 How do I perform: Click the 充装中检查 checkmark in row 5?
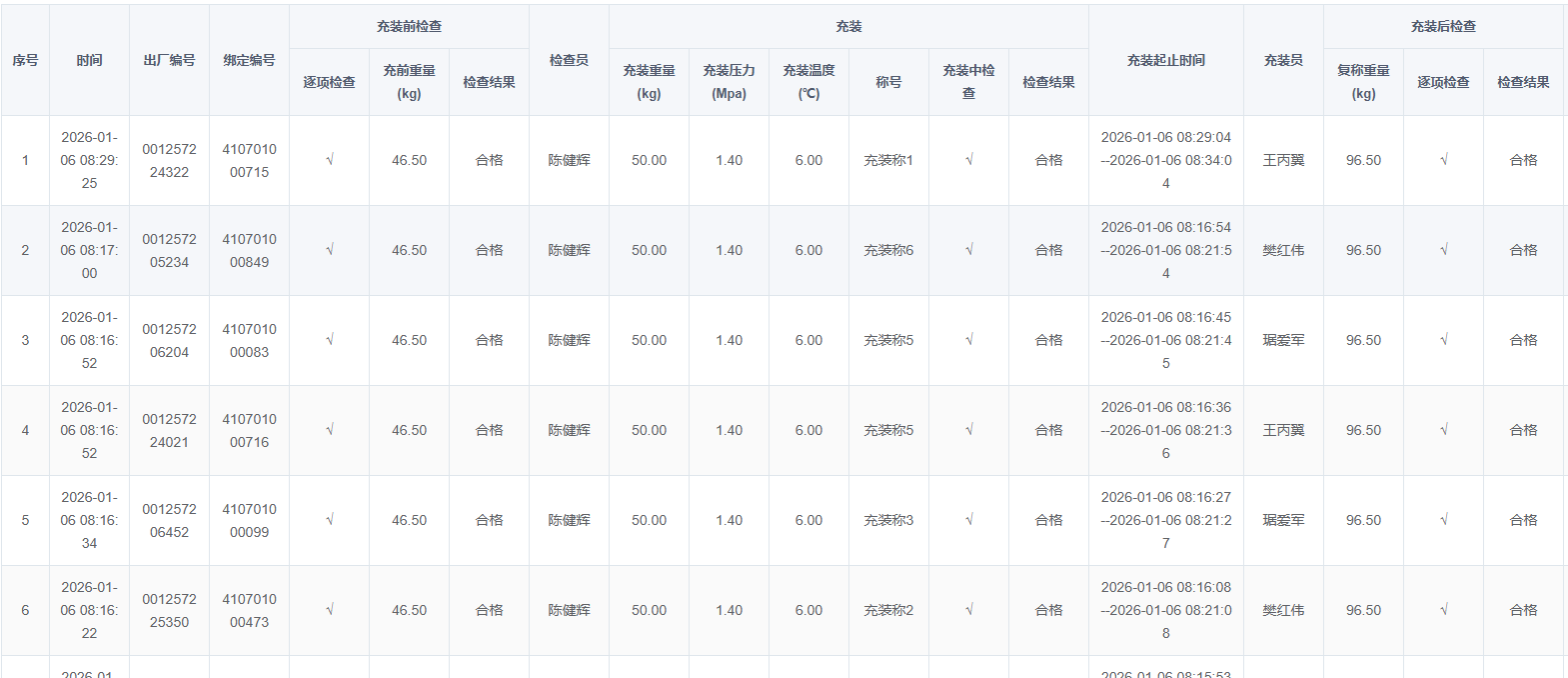968,520
